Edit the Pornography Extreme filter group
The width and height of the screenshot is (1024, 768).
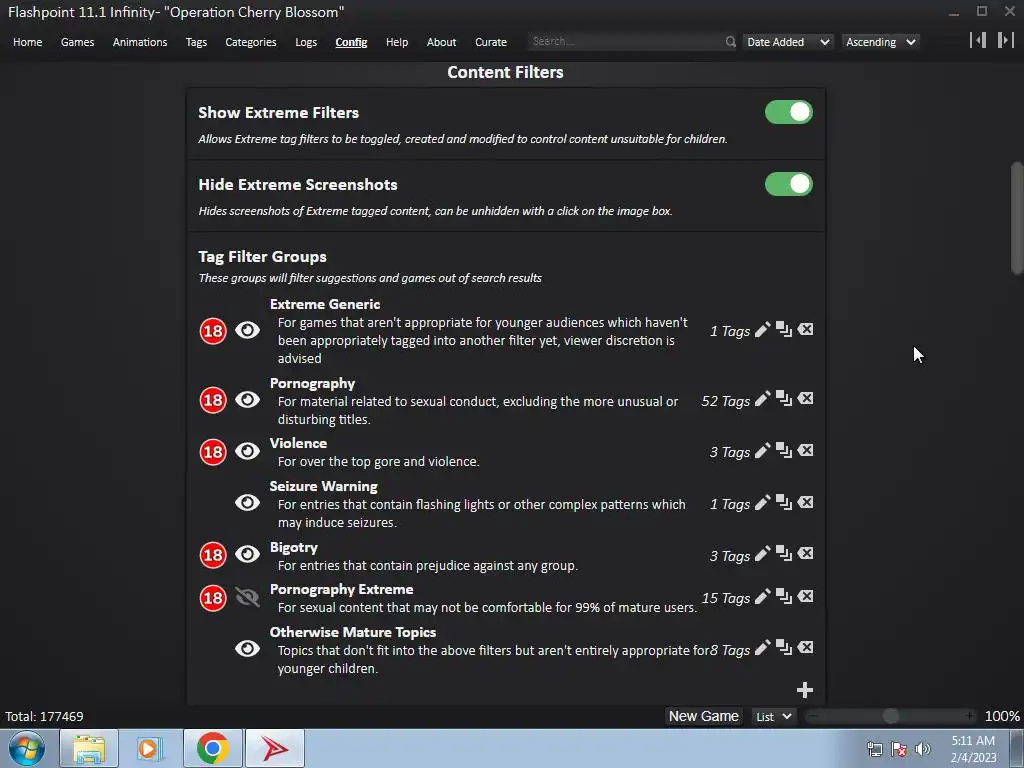[762, 597]
